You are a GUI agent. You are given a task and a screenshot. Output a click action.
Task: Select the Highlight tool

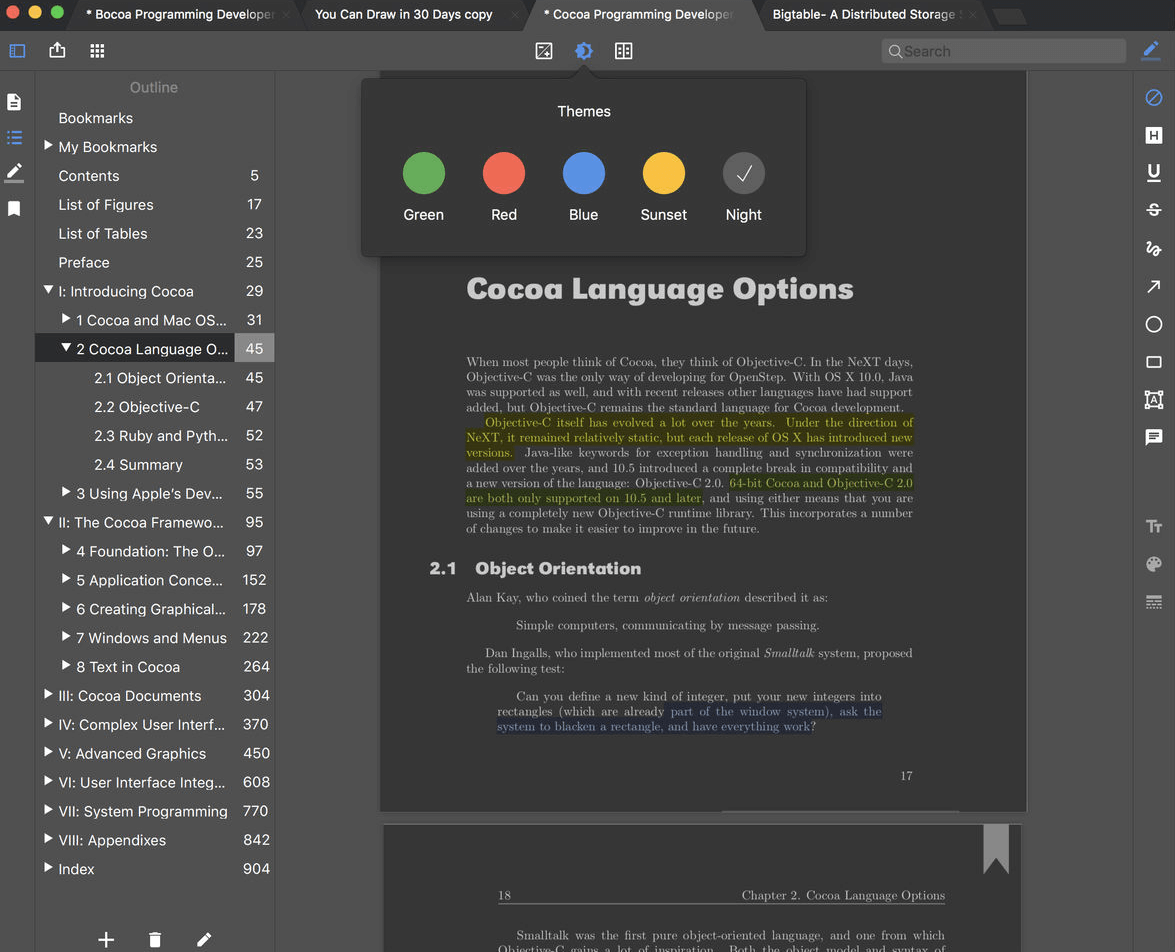point(1154,135)
